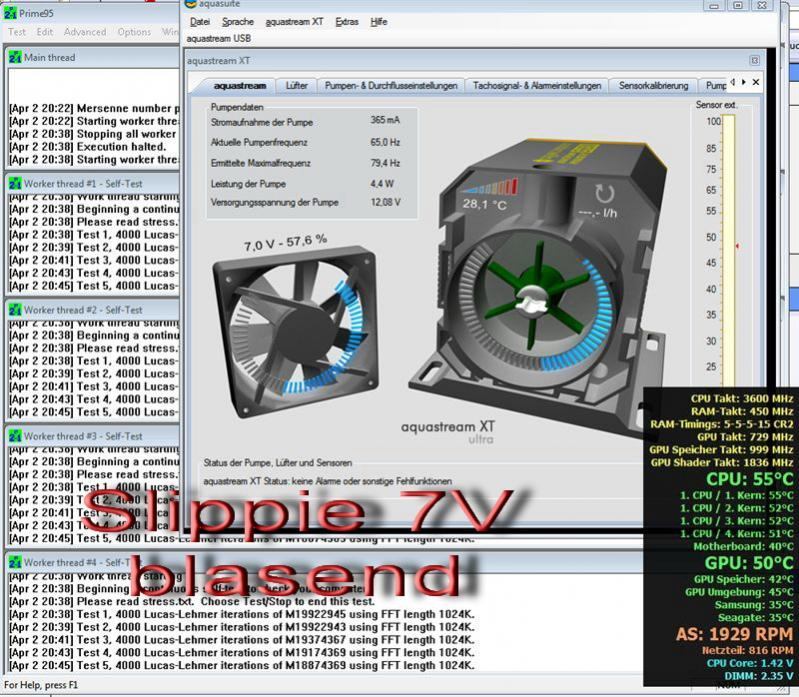
Task: Click Worker thread #1 window icon
Action: [x=15, y=183]
